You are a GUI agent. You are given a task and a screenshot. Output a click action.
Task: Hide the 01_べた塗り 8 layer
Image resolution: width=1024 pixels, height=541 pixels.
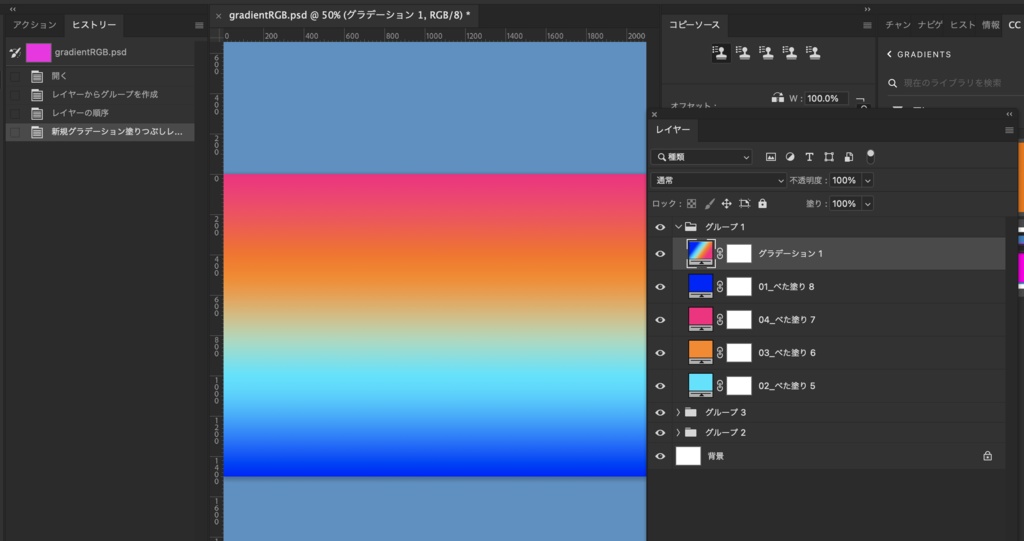tap(660, 287)
